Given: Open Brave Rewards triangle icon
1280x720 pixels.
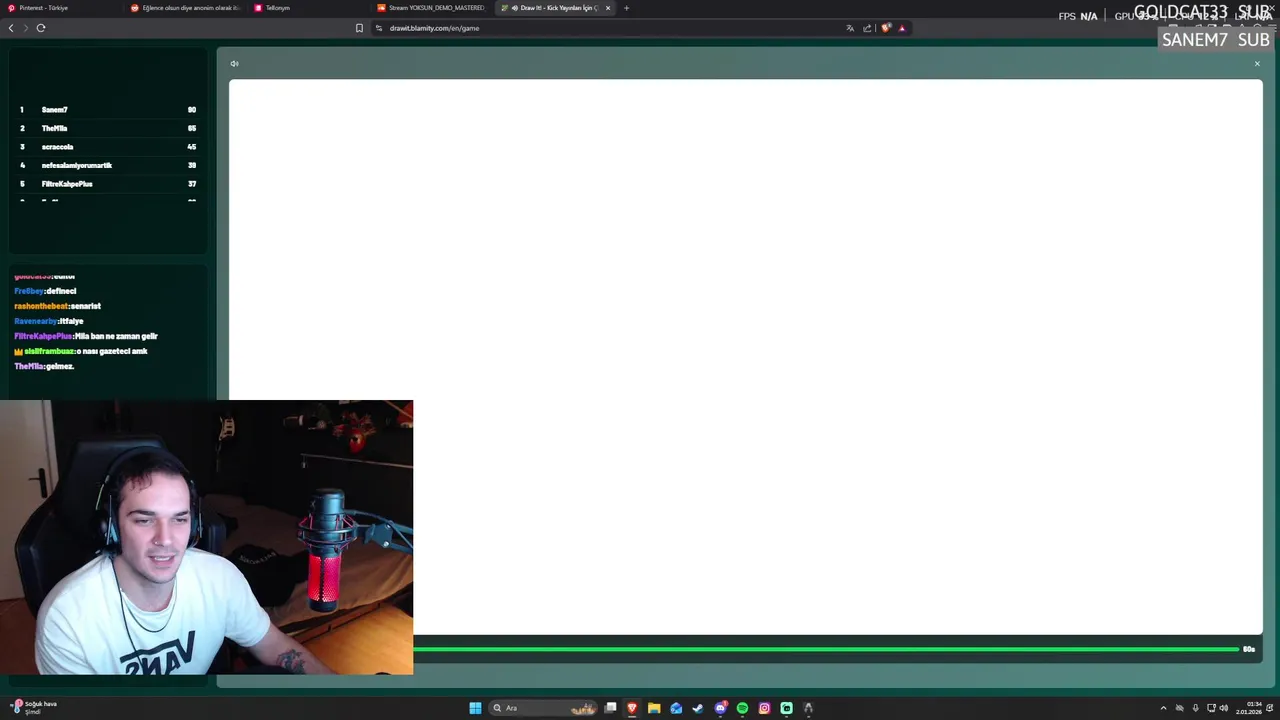Looking at the screenshot, I should pyautogui.click(x=902, y=28).
